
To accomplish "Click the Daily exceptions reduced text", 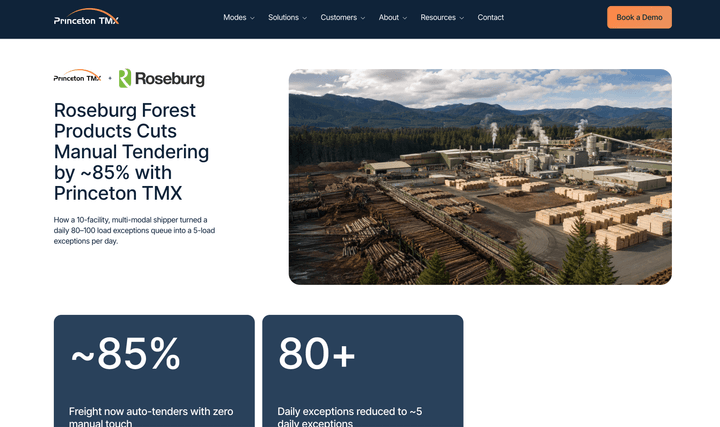I will (x=350, y=417).
